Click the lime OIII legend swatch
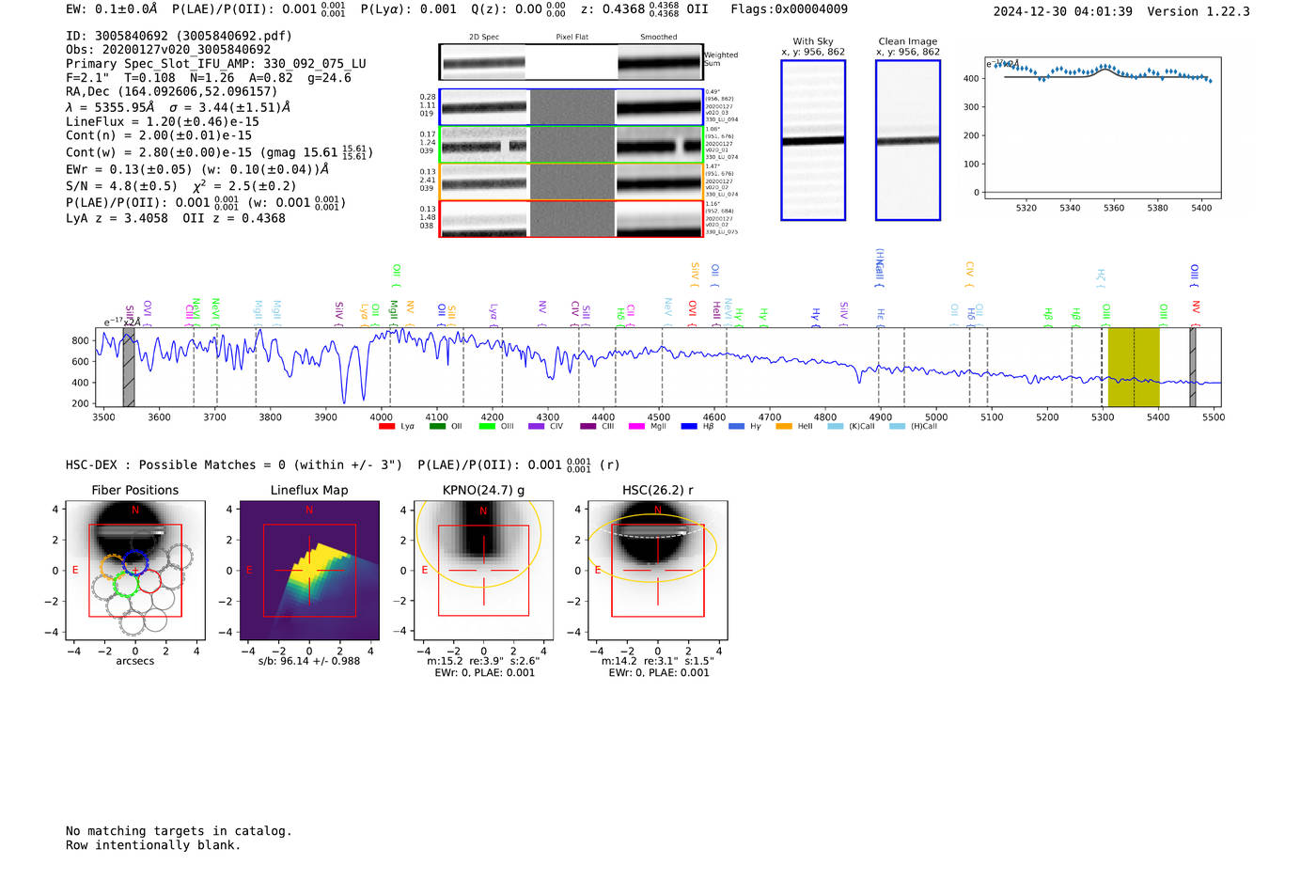Image resolution: width=1316 pixels, height=896 pixels. (x=487, y=426)
